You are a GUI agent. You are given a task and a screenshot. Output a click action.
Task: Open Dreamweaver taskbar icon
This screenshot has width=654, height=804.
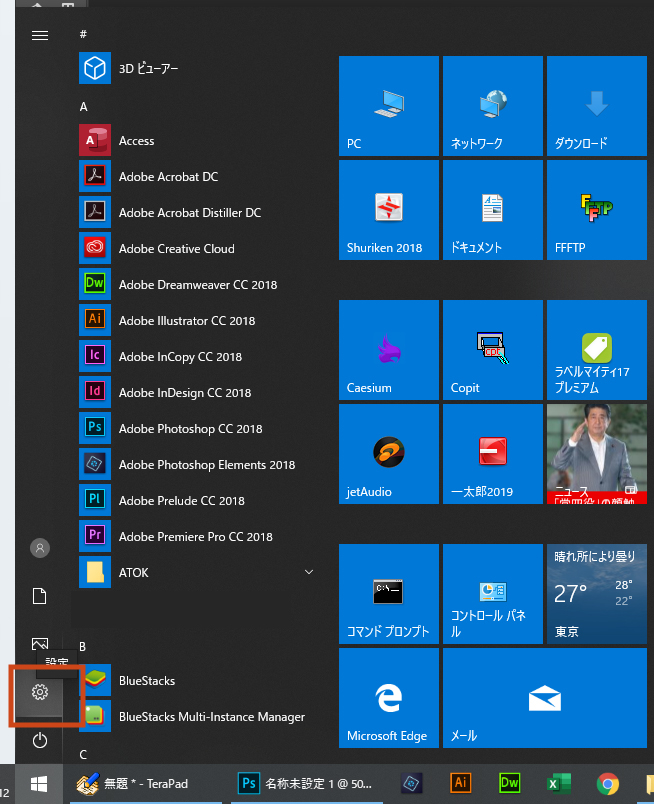509,783
